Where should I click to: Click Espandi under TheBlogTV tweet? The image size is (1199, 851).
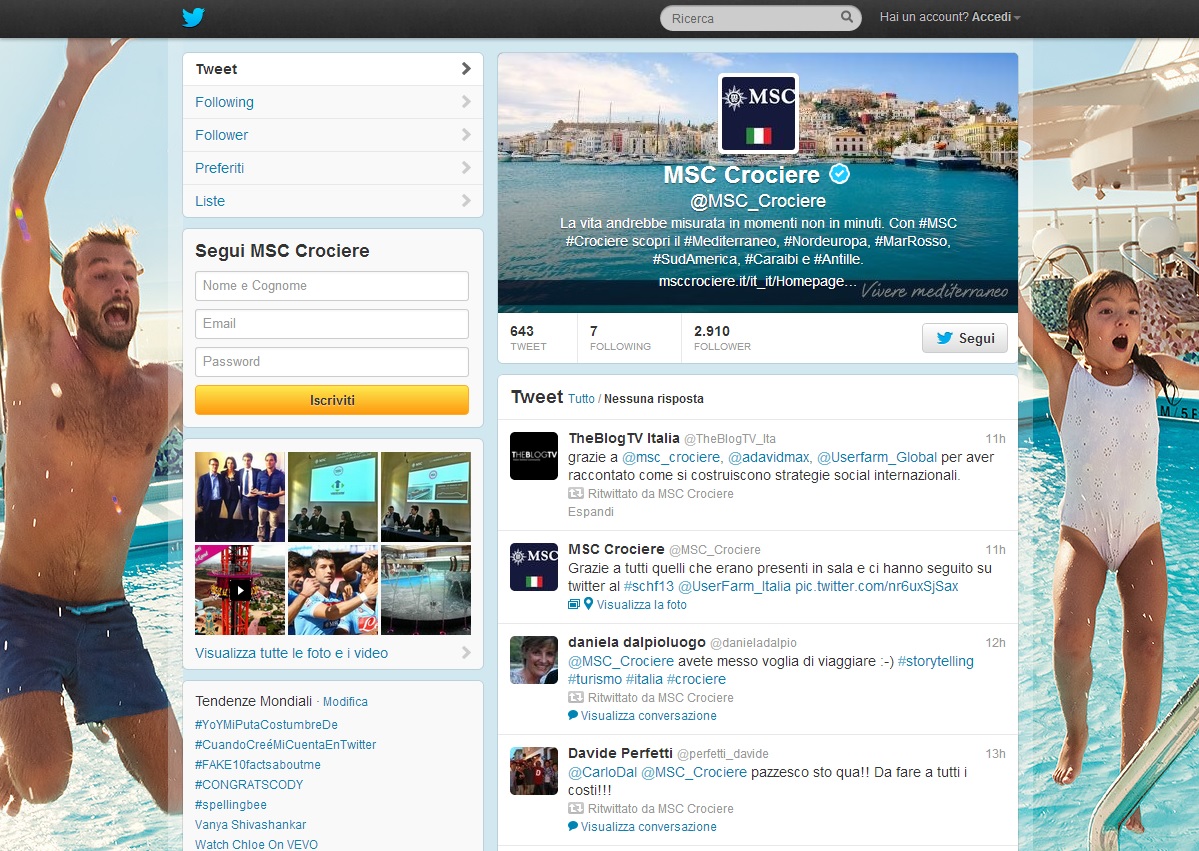590,512
